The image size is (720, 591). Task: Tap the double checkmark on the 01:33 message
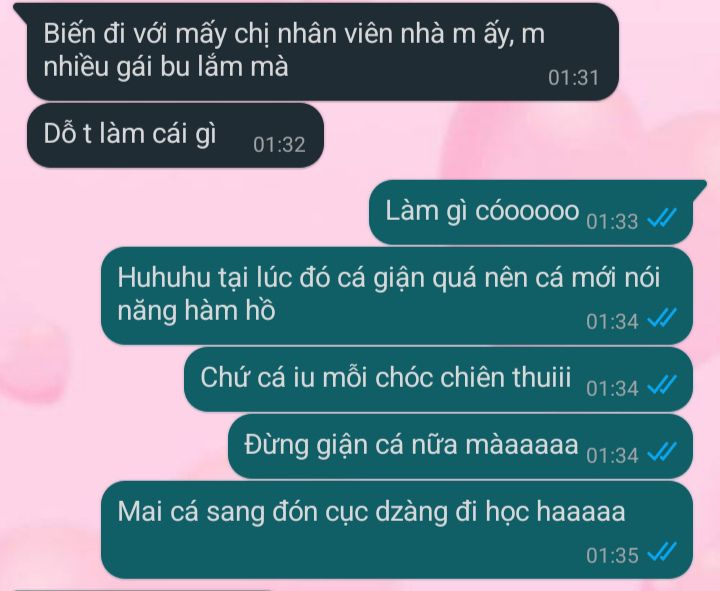(x=662, y=218)
